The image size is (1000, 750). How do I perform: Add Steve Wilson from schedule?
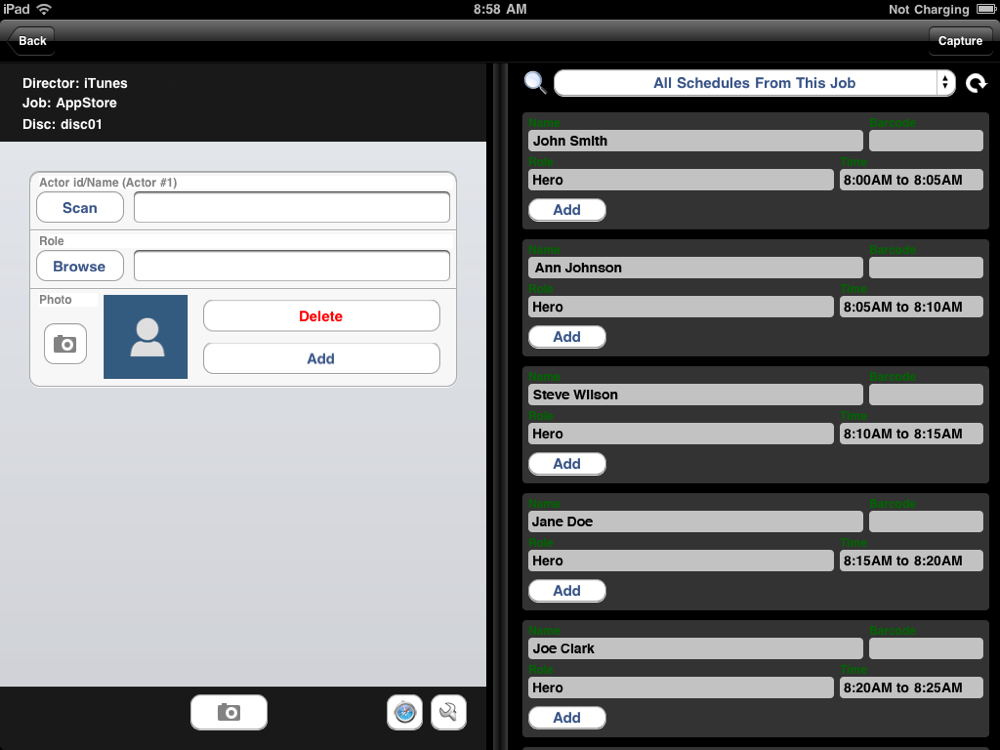click(567, 464)
